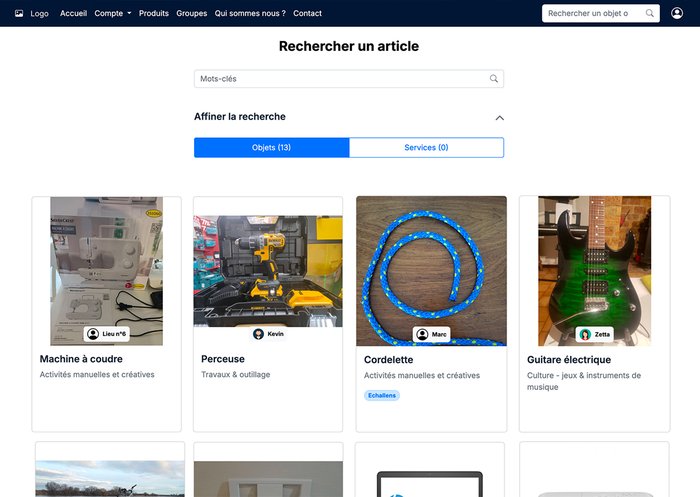Switch to the Services (0) tab
The width and height of the screenshot is (700, 497).
coord(426,148)
